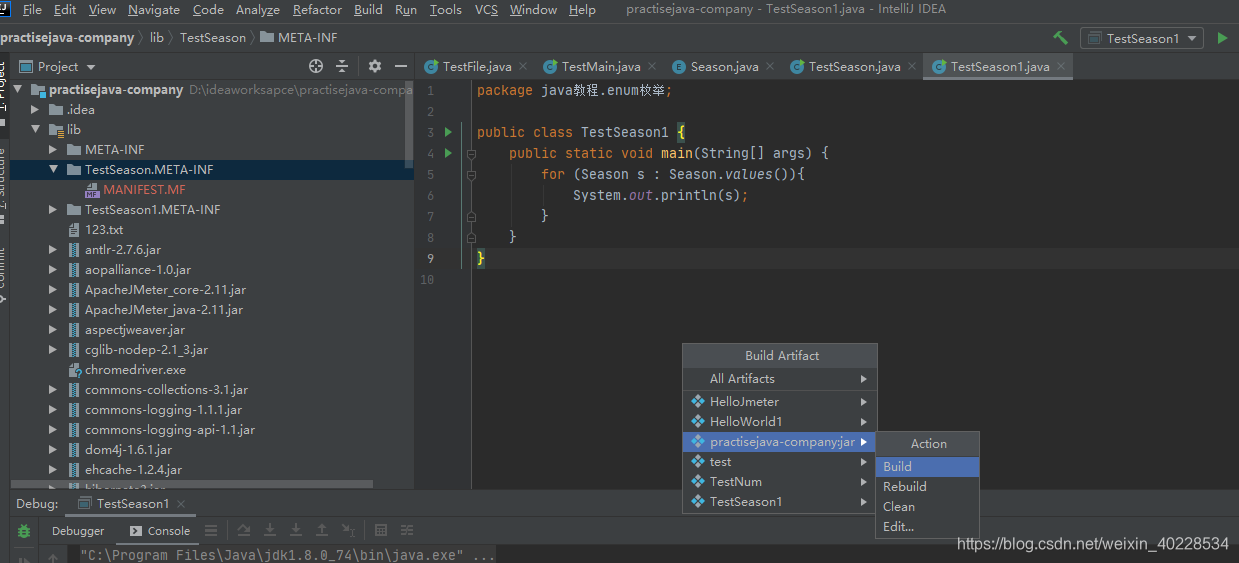The image size is (1239, 563).
Task: Open the Analyze menu
Action: pyautogui.click(x=258, y=10)
